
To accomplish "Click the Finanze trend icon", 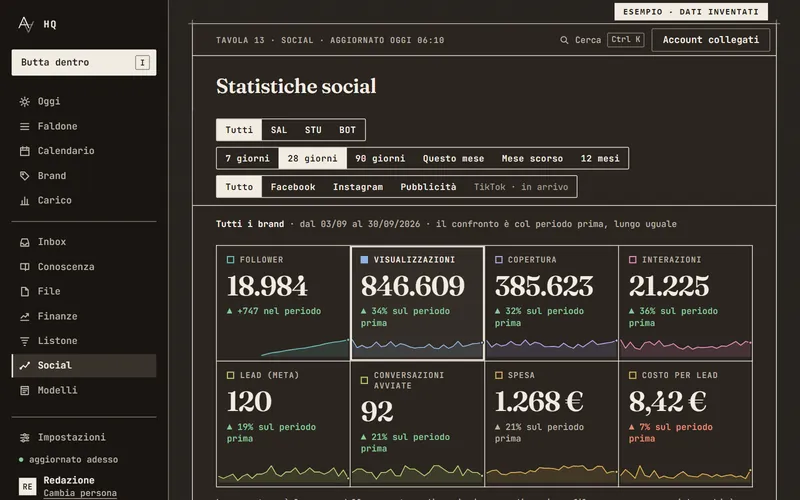I will pyautogui.click(x=24, y=316).
